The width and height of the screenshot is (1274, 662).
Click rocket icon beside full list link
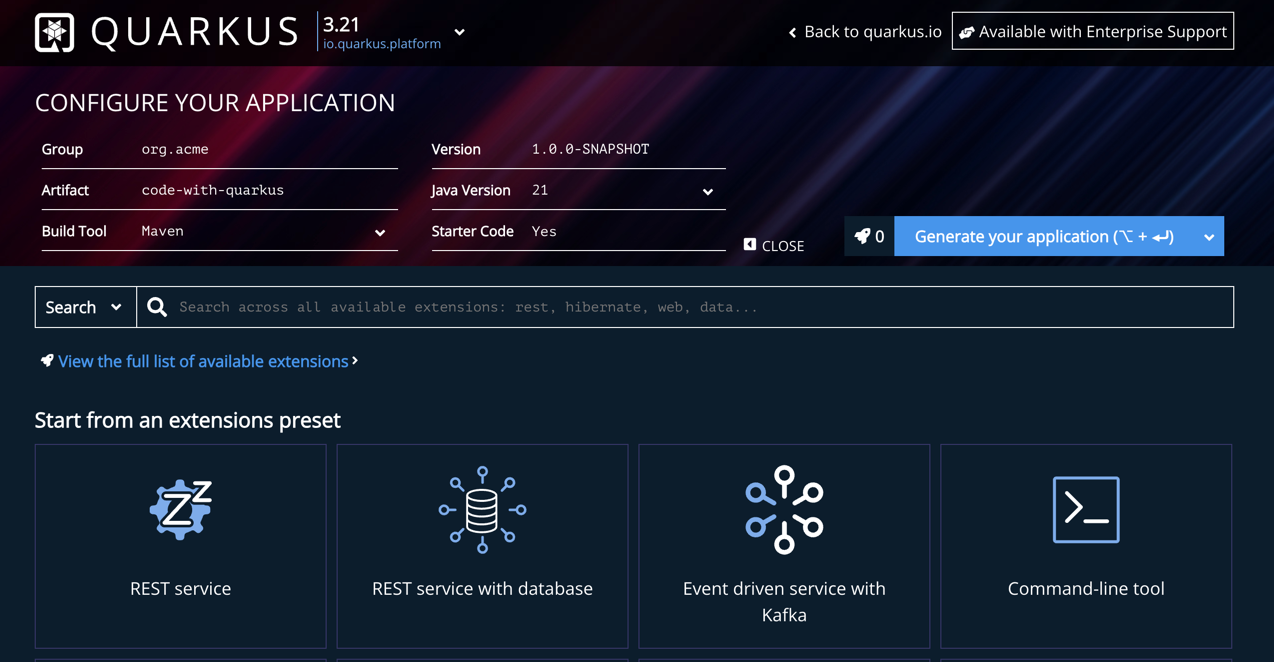(x=47, y=360)
